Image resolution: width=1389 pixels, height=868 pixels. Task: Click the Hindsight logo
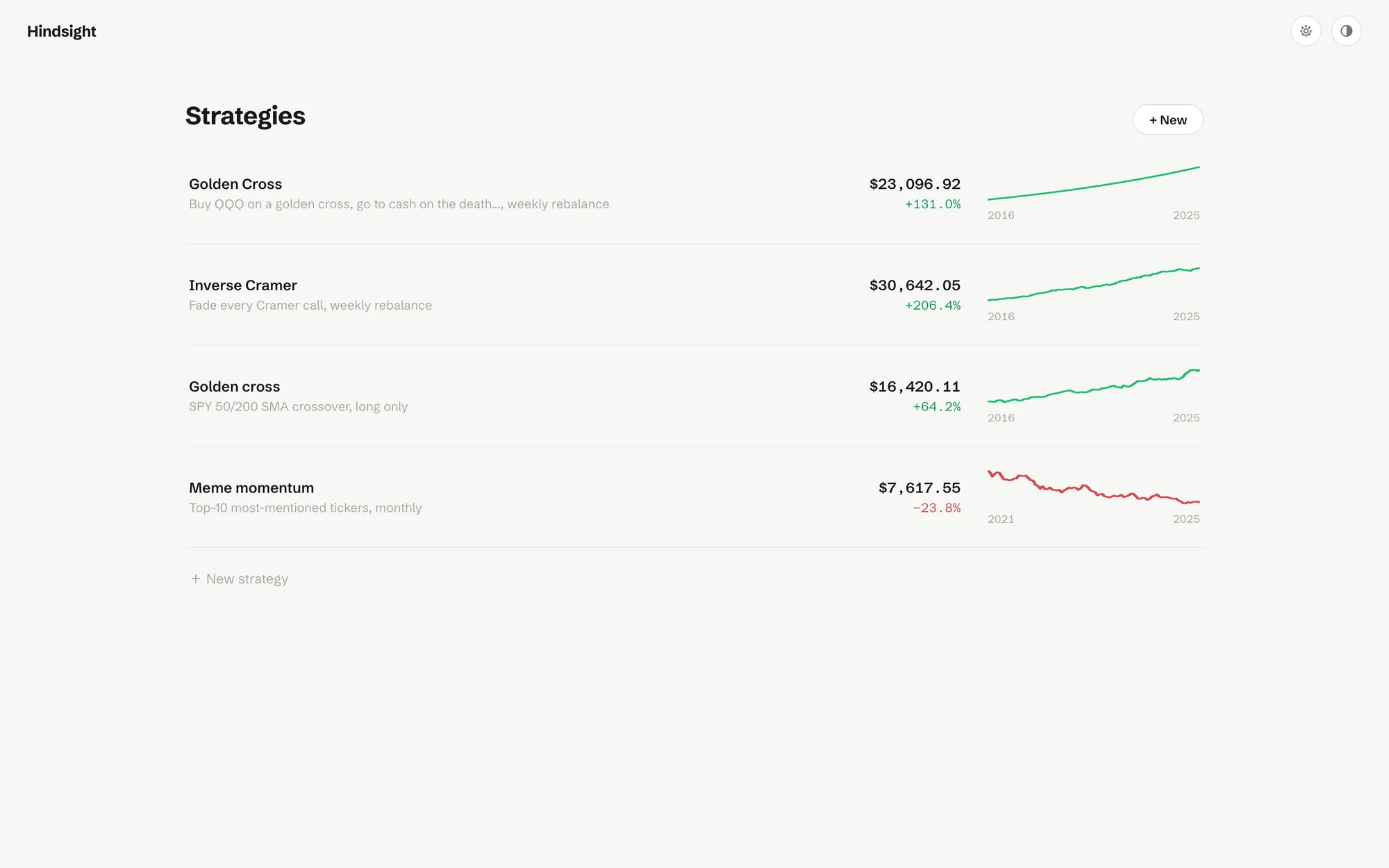pos(61,31)
